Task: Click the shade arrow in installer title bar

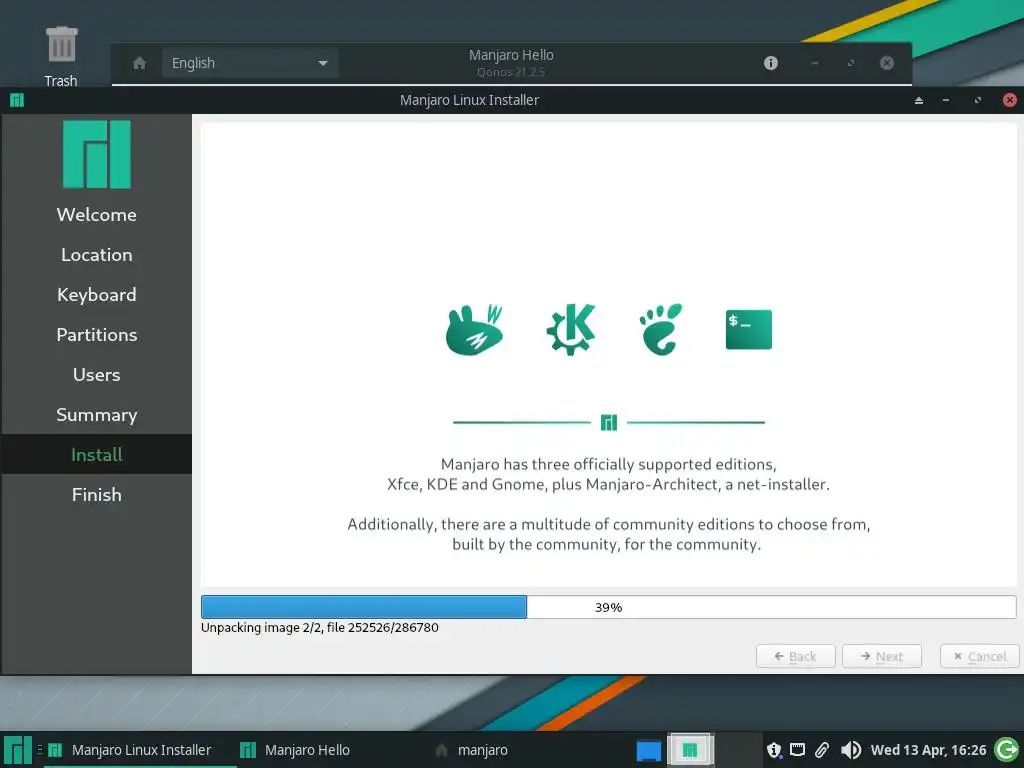Action: pos(919,101)
